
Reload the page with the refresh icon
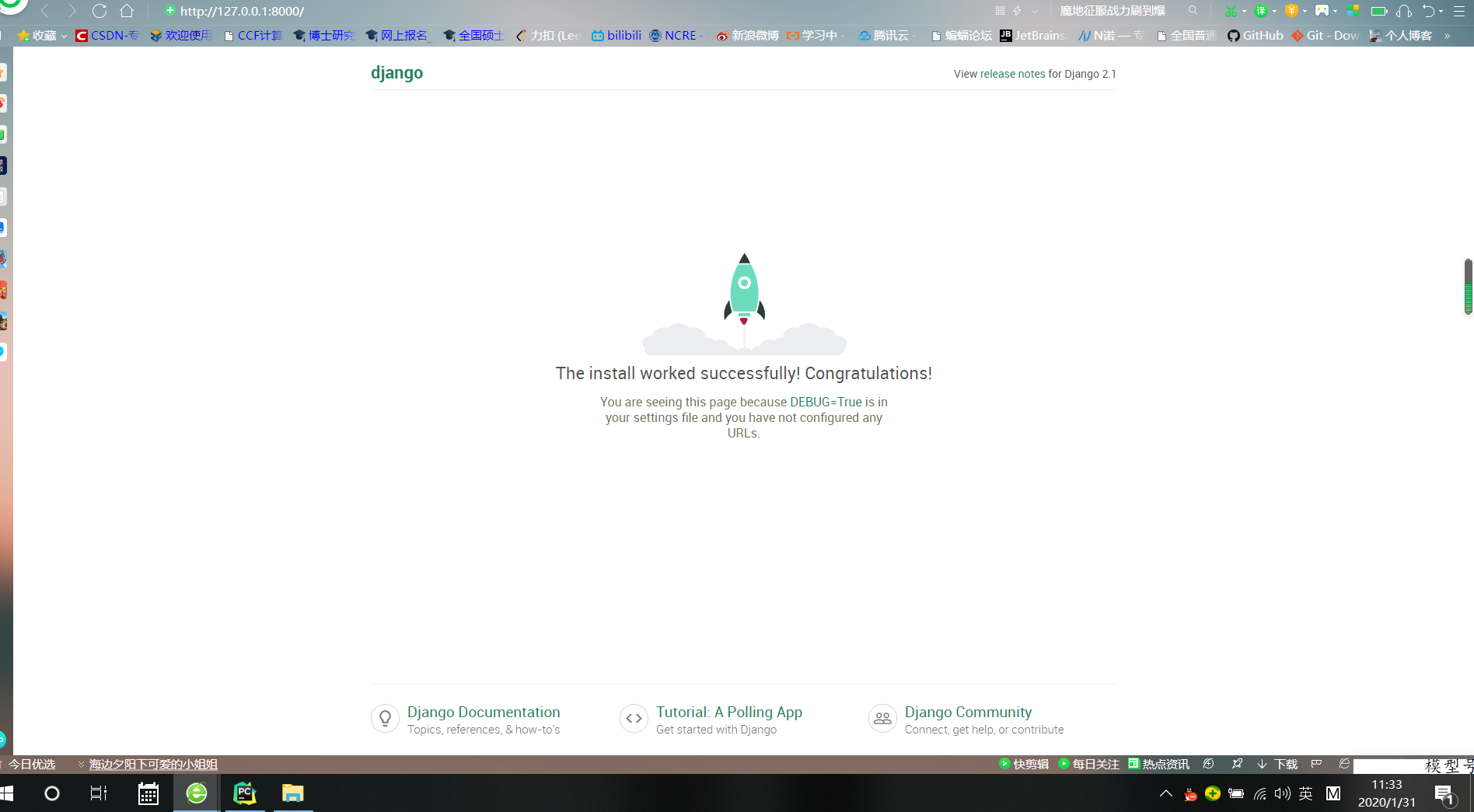99,11
